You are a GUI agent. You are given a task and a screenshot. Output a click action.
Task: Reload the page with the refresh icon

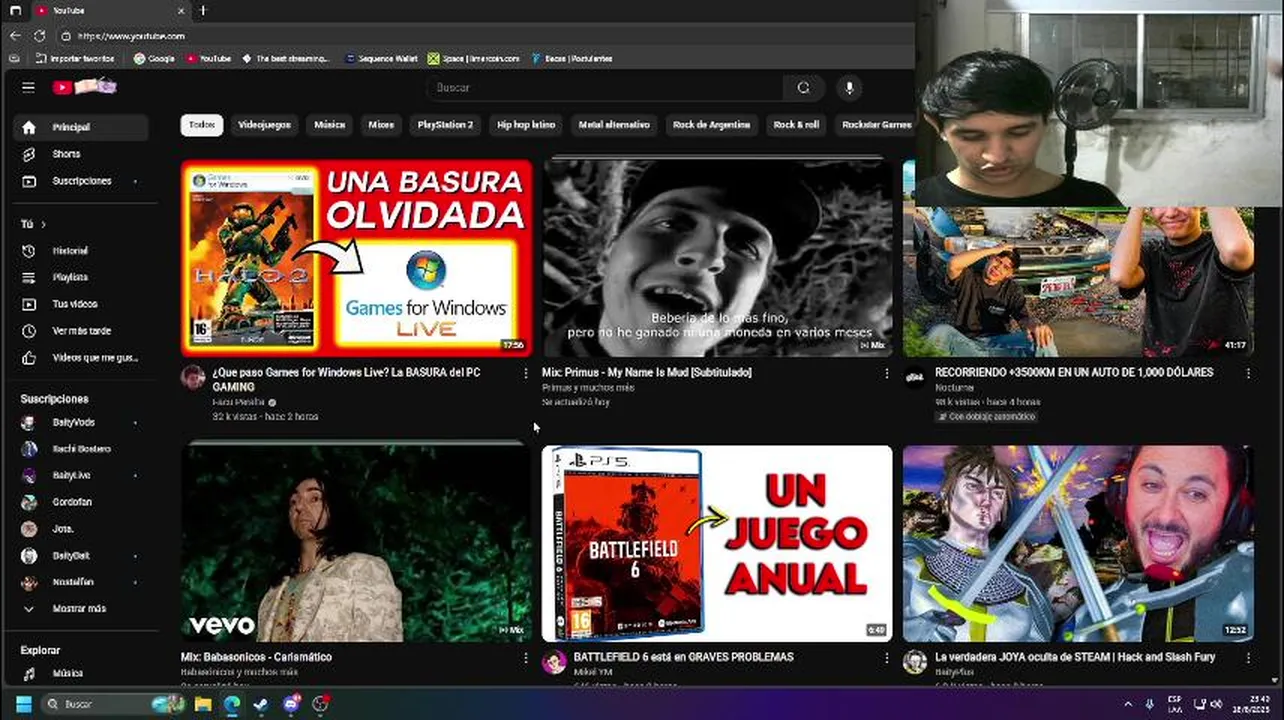click(x=40, y=36)
